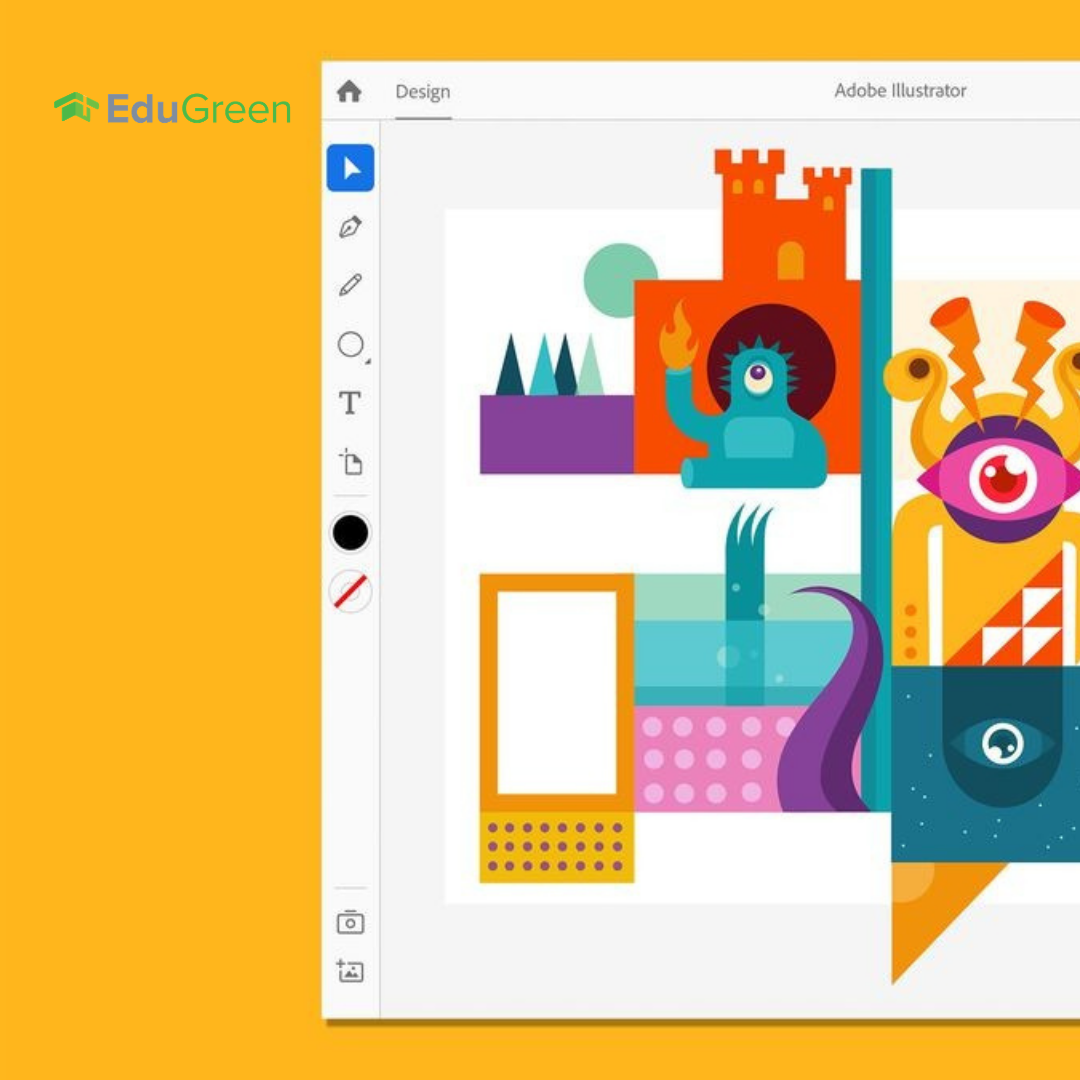Activate the Selection arrow tool

pos(351,168)
